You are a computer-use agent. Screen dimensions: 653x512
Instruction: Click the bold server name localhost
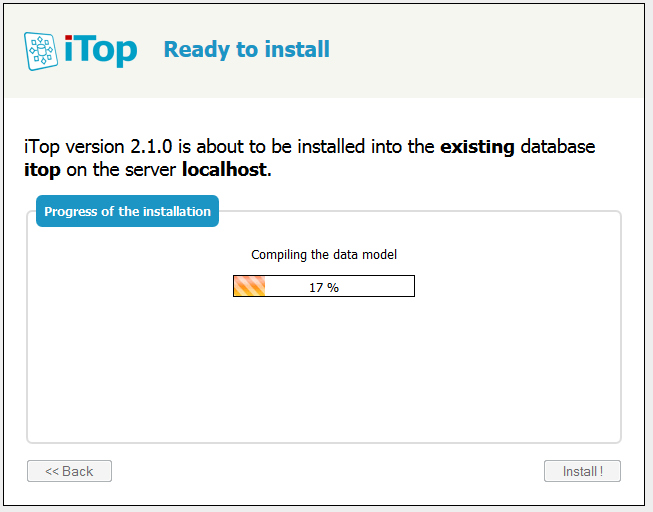click(224, 170)
